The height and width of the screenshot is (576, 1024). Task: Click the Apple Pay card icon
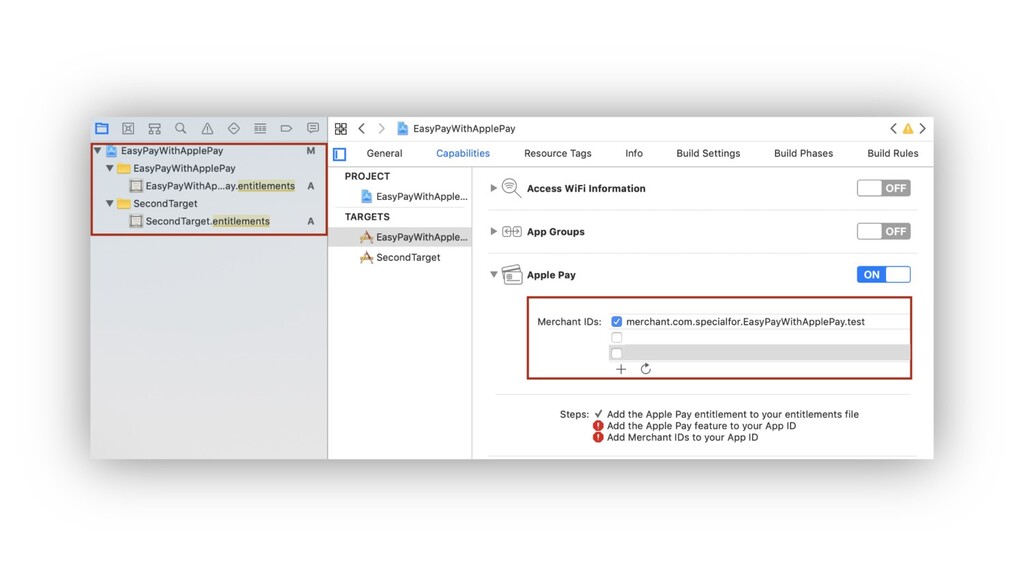(512, 275)
